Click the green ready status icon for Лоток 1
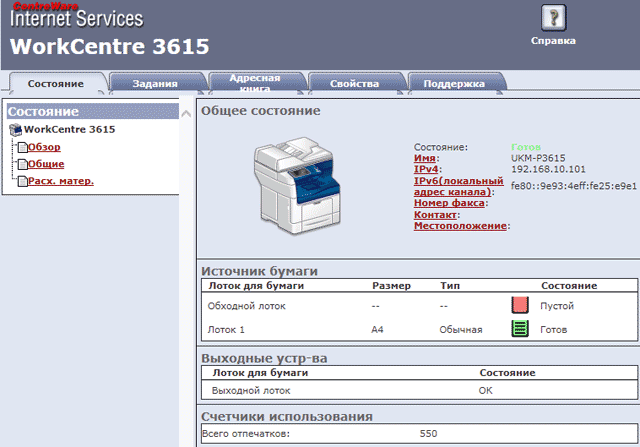This screenshot has height=447, width=640. 520,329
